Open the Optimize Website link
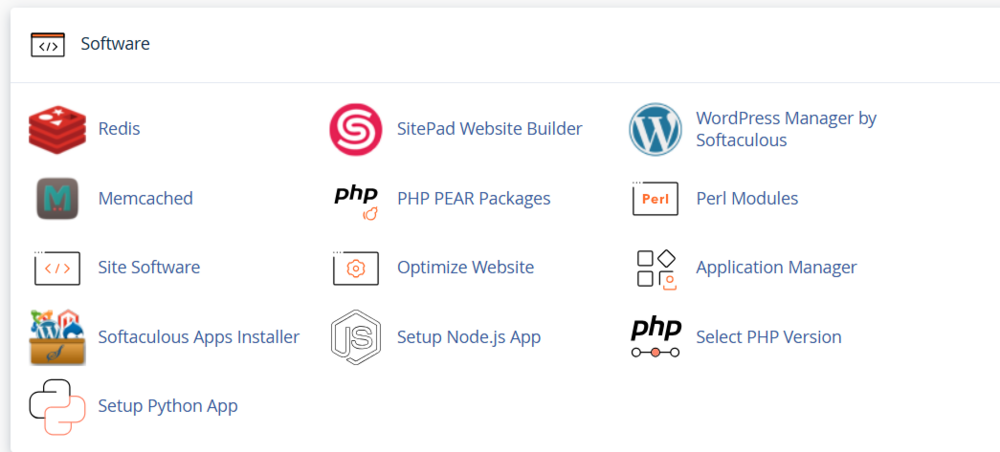This screenshot has width=1000, height=452. [x=466, y=267]
